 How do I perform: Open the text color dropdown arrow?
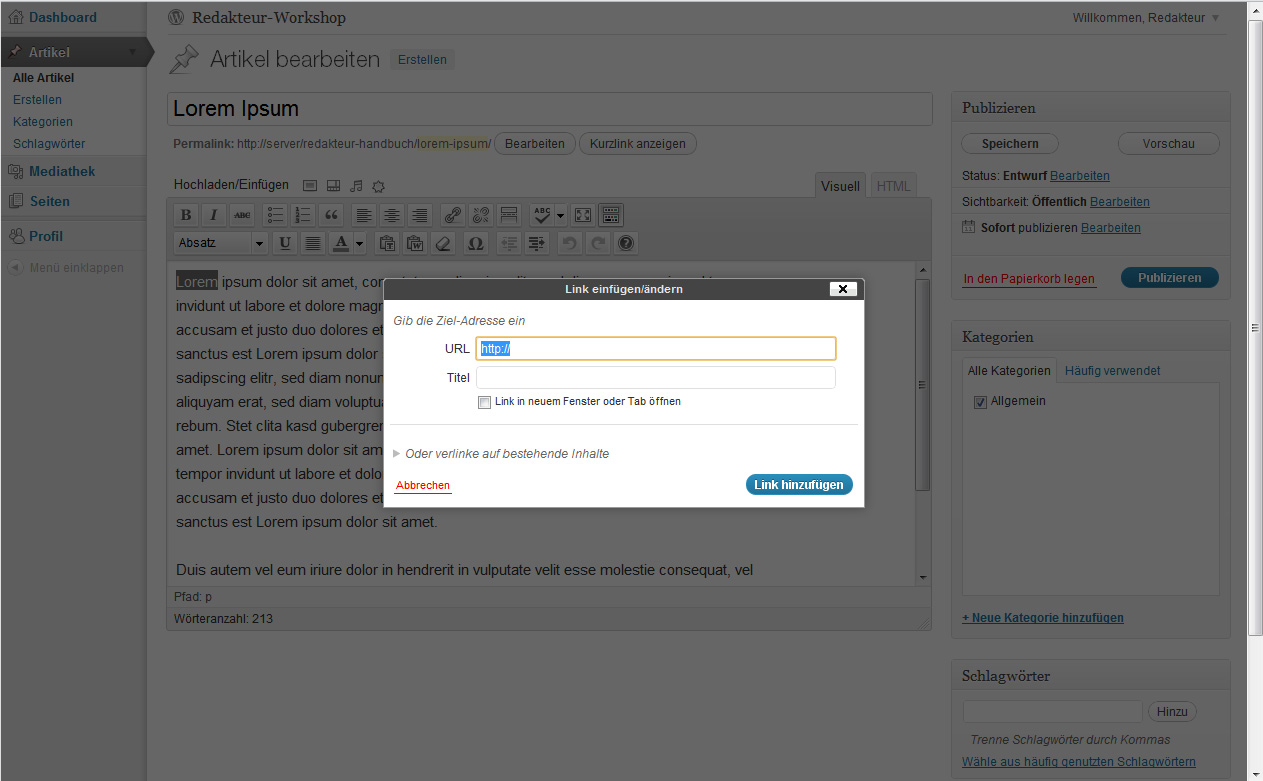(x=359, y=243)
